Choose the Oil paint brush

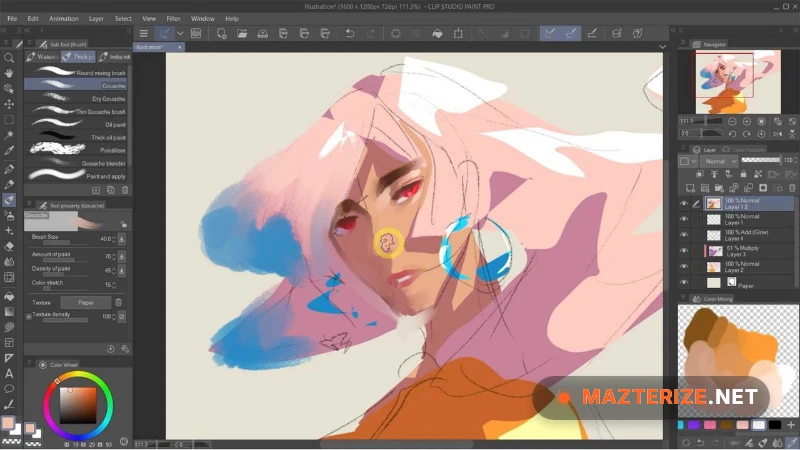point(76,124)
